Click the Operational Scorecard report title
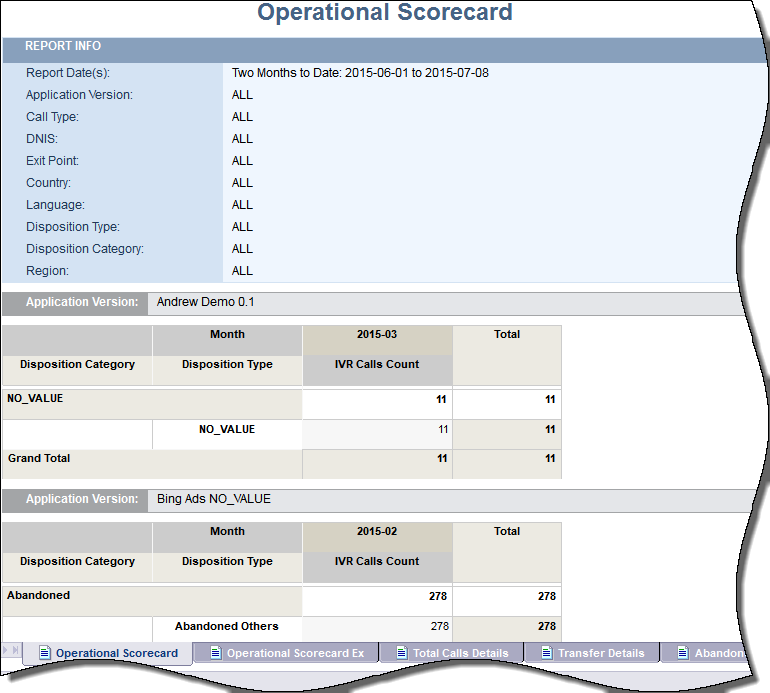Screen dimensions: 770x693 (x=385, y=13)
